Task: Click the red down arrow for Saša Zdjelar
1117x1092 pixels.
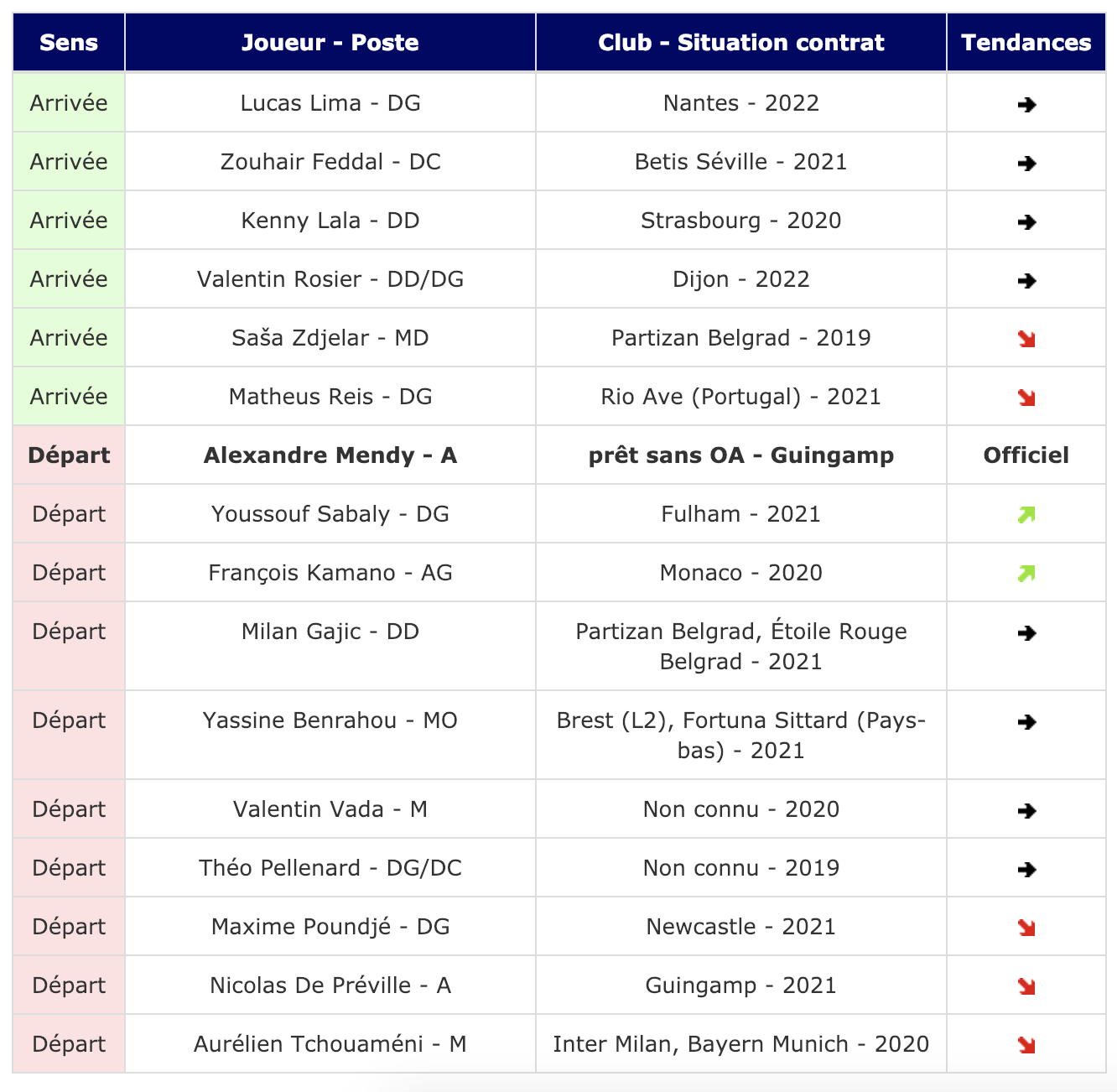Action: click(1026, 340)
